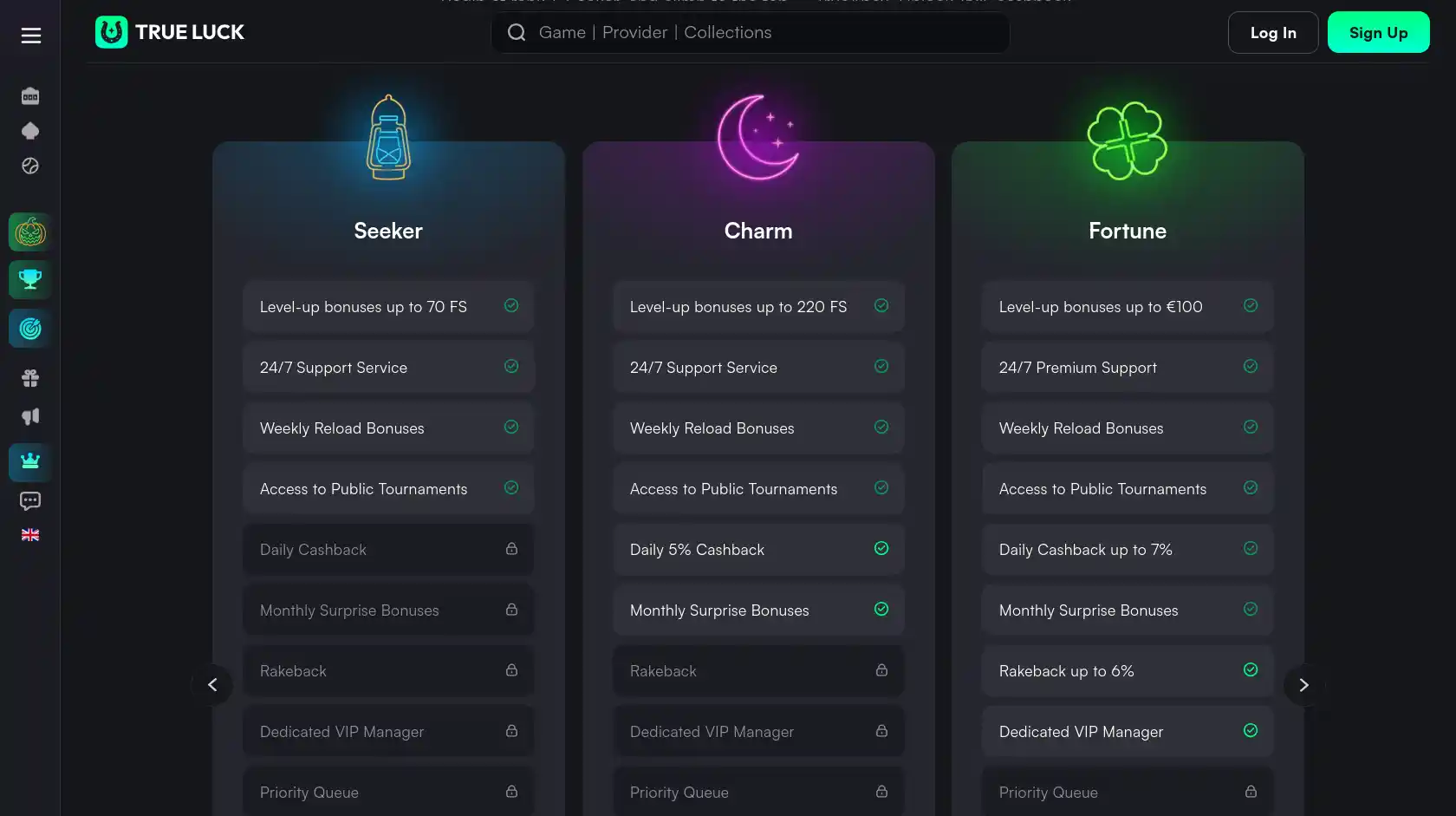Open the hamburger menu
Viewport: 1456px width, 816px height.
click(x=31, y=36)
